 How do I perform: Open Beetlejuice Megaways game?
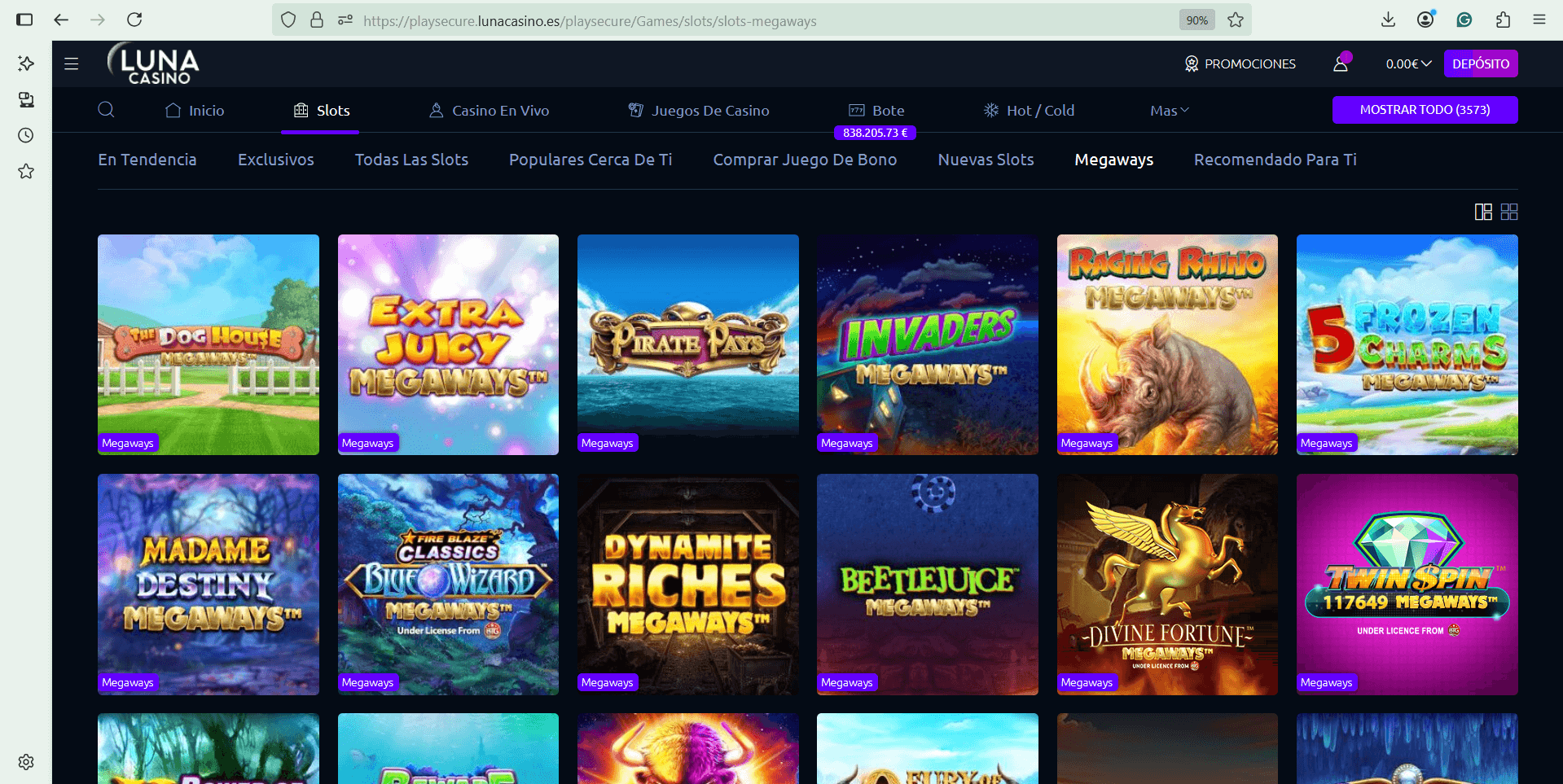point(928,585)
